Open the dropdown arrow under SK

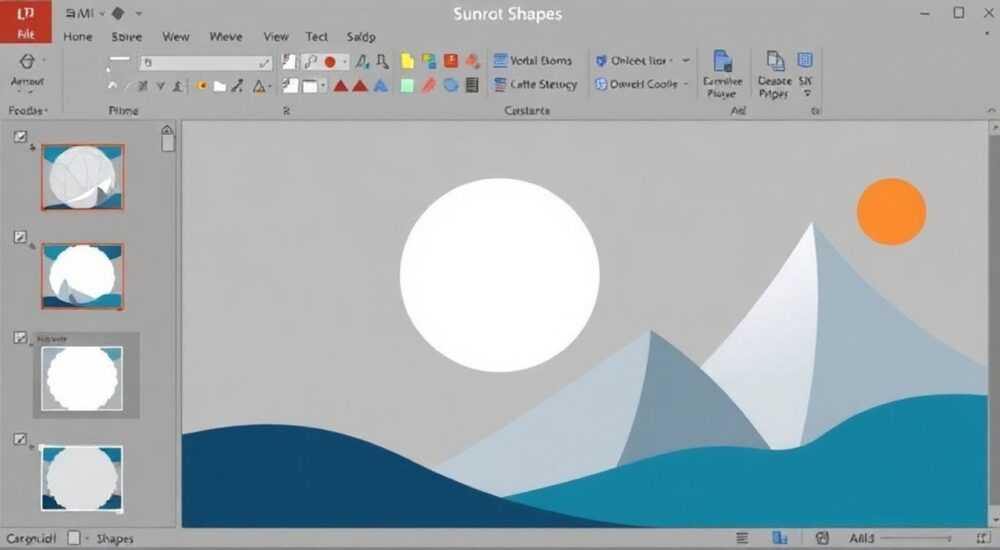pyautogui.click(x=807, y=94)
